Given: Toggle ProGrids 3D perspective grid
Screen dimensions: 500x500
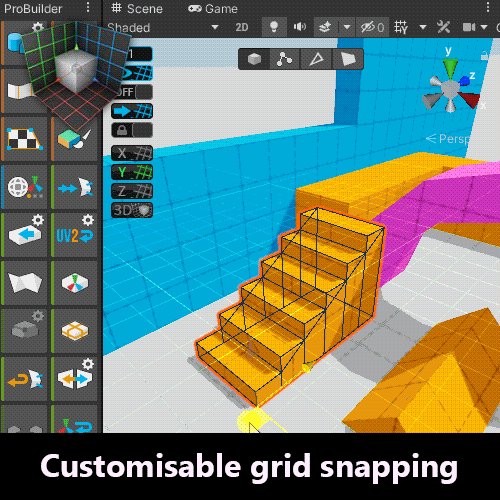Looking at the screenshot, I should (x=132, y=210).
